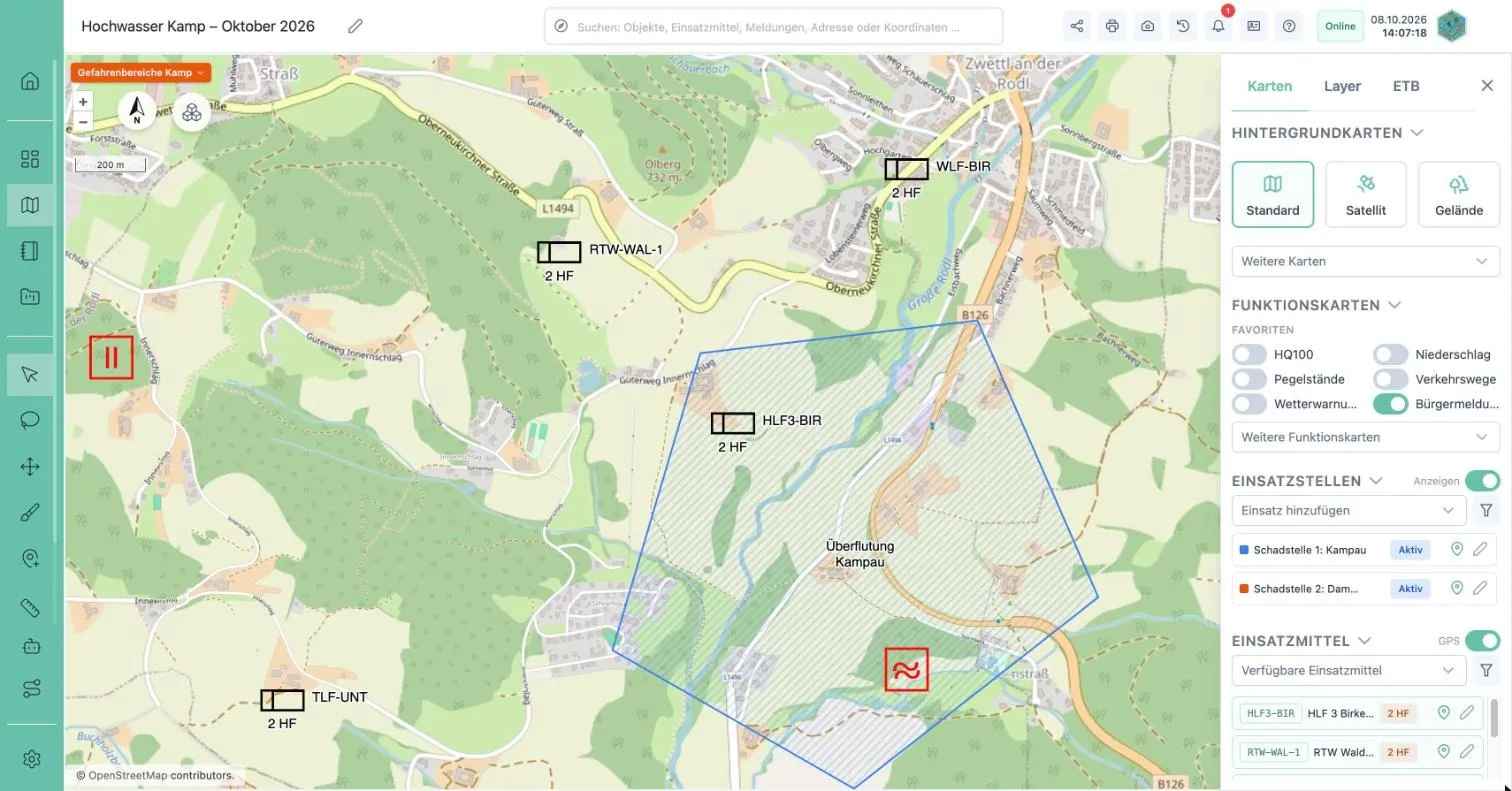Screen dimensions: 1512x791
Task: Click the Online status button
Action: tap(1340, 26)
